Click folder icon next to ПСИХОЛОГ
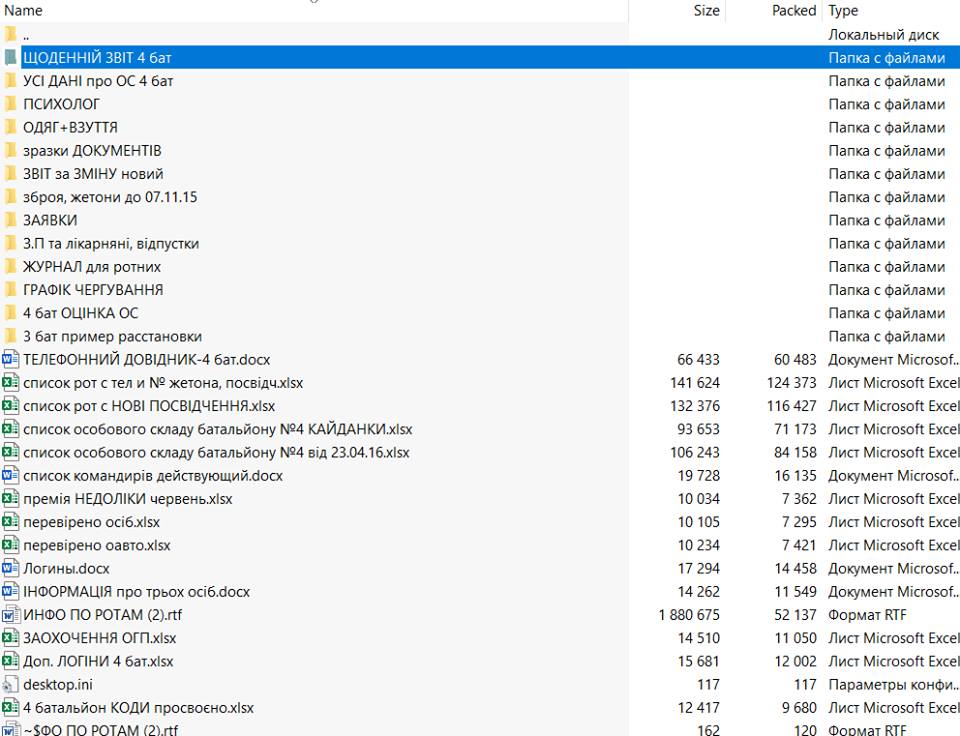Viewport: 960px width, 736px height. point(11,104)
